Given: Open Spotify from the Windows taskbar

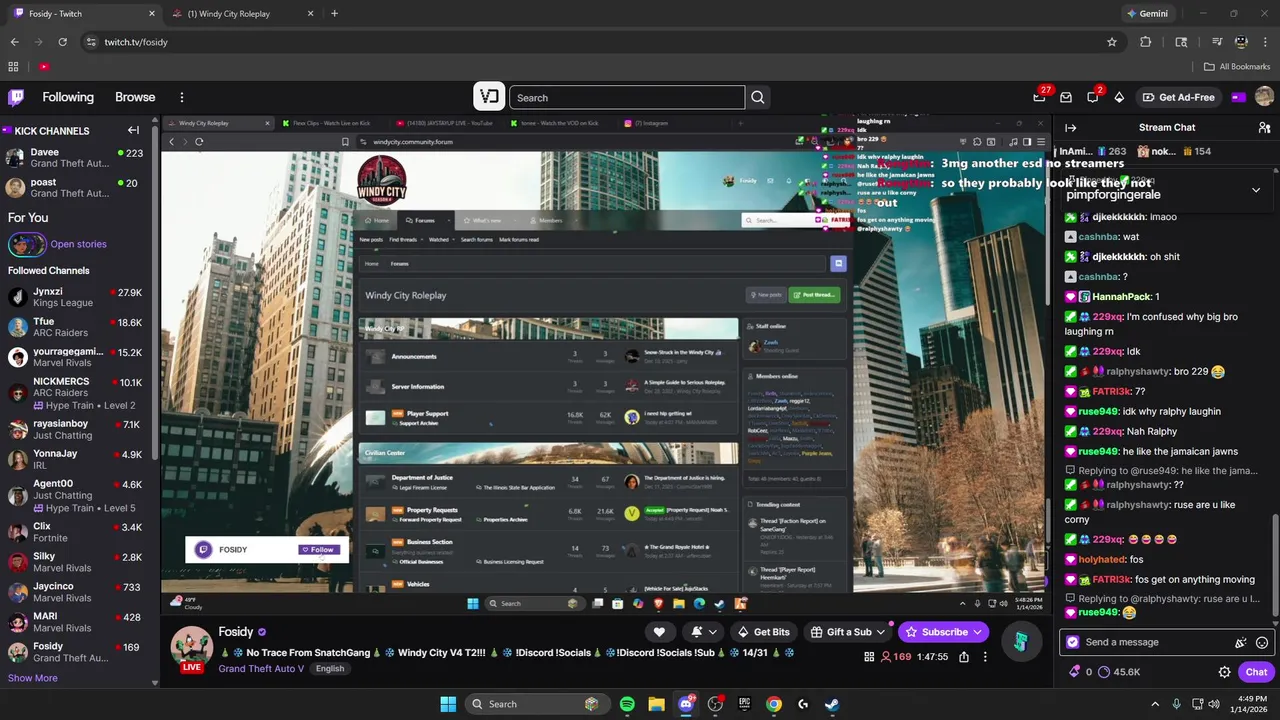Looking at the screenshot, I should tap(627, 704).
